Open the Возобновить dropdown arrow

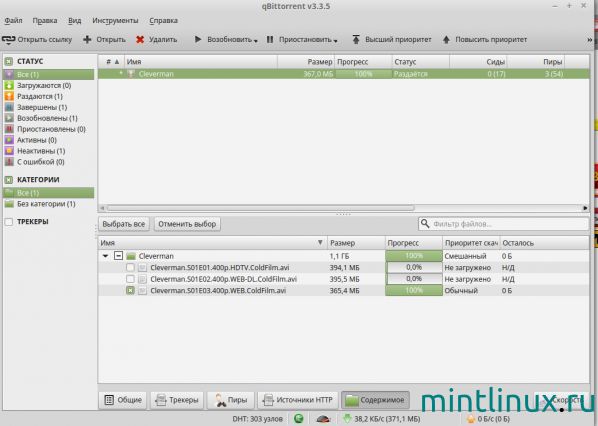click(x=256, y=41)
